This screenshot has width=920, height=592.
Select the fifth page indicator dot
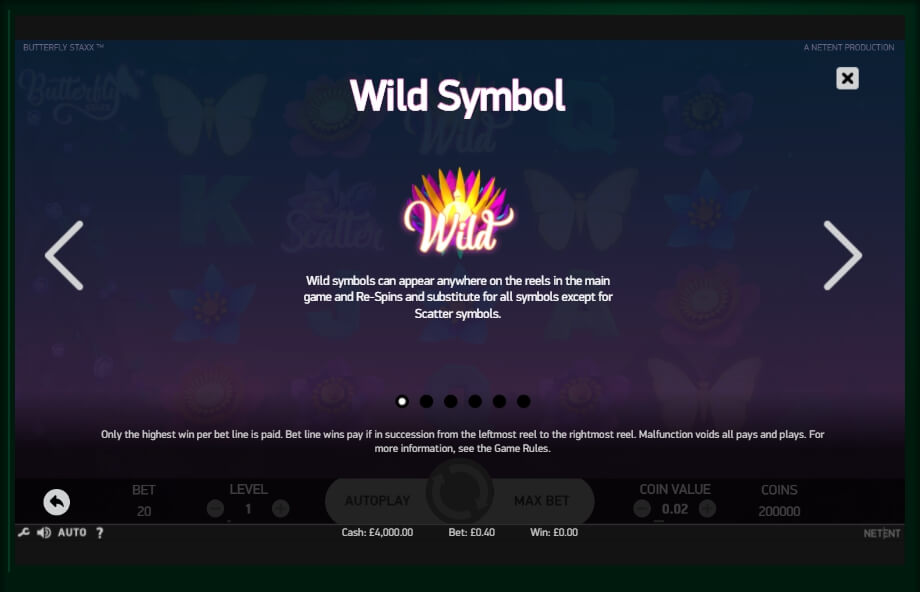tap(499, 401)
